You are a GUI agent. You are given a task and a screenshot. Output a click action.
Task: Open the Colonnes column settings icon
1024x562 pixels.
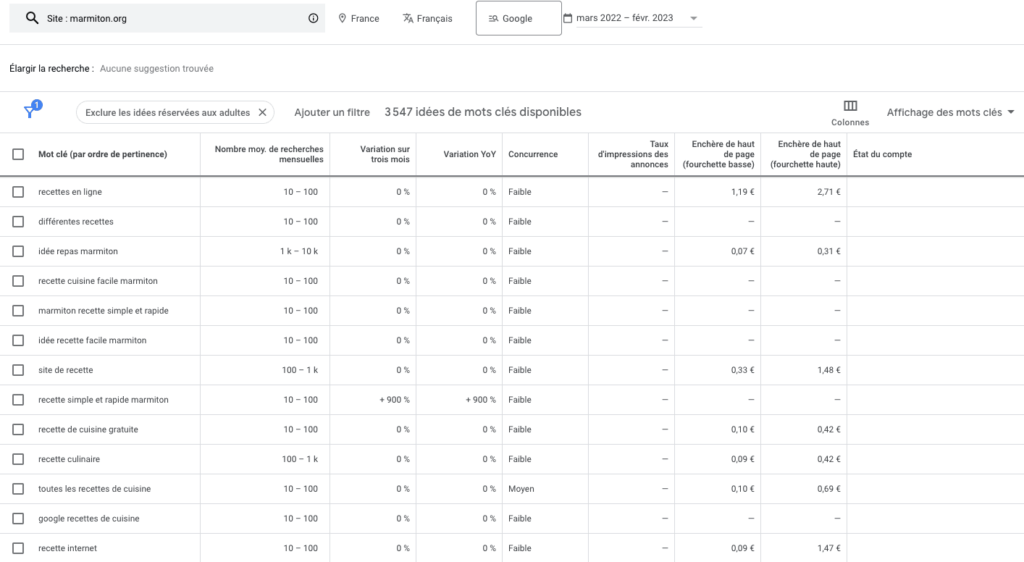(x=850, y=106)
